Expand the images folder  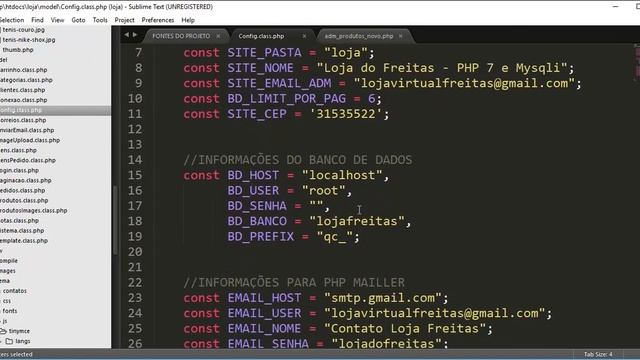coord(8,271)
